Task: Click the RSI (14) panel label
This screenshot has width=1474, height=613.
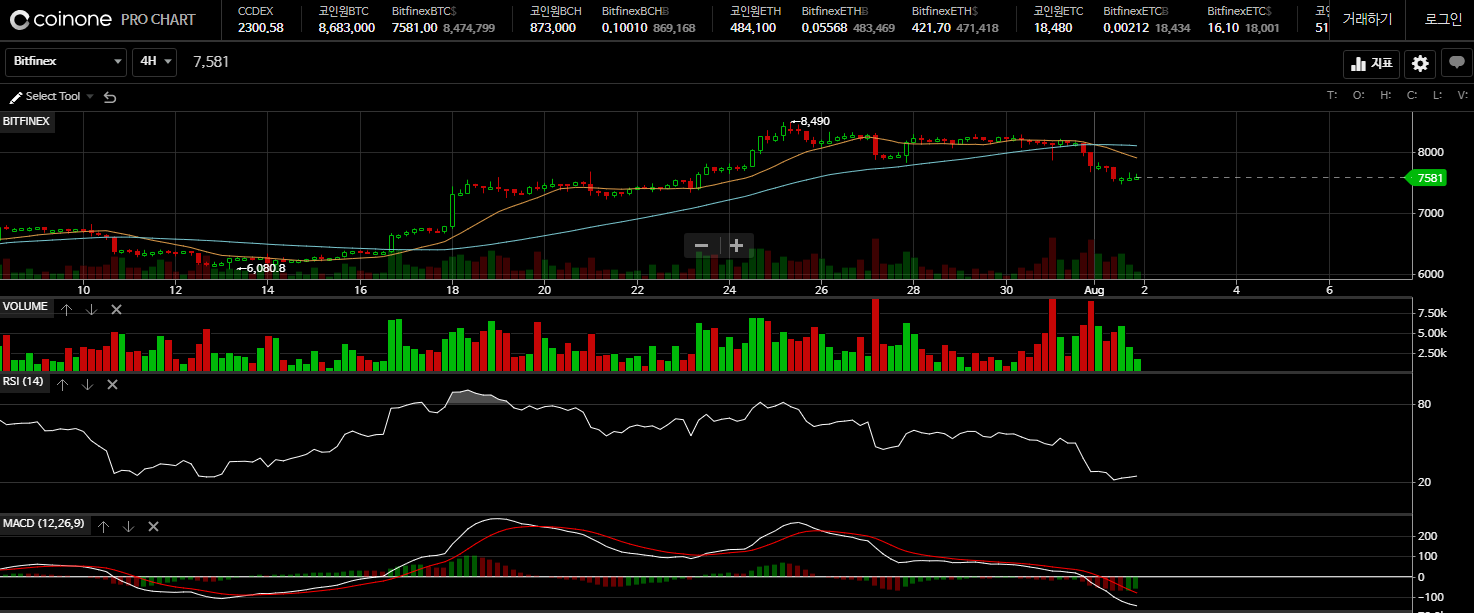Action: pos(23,382)
